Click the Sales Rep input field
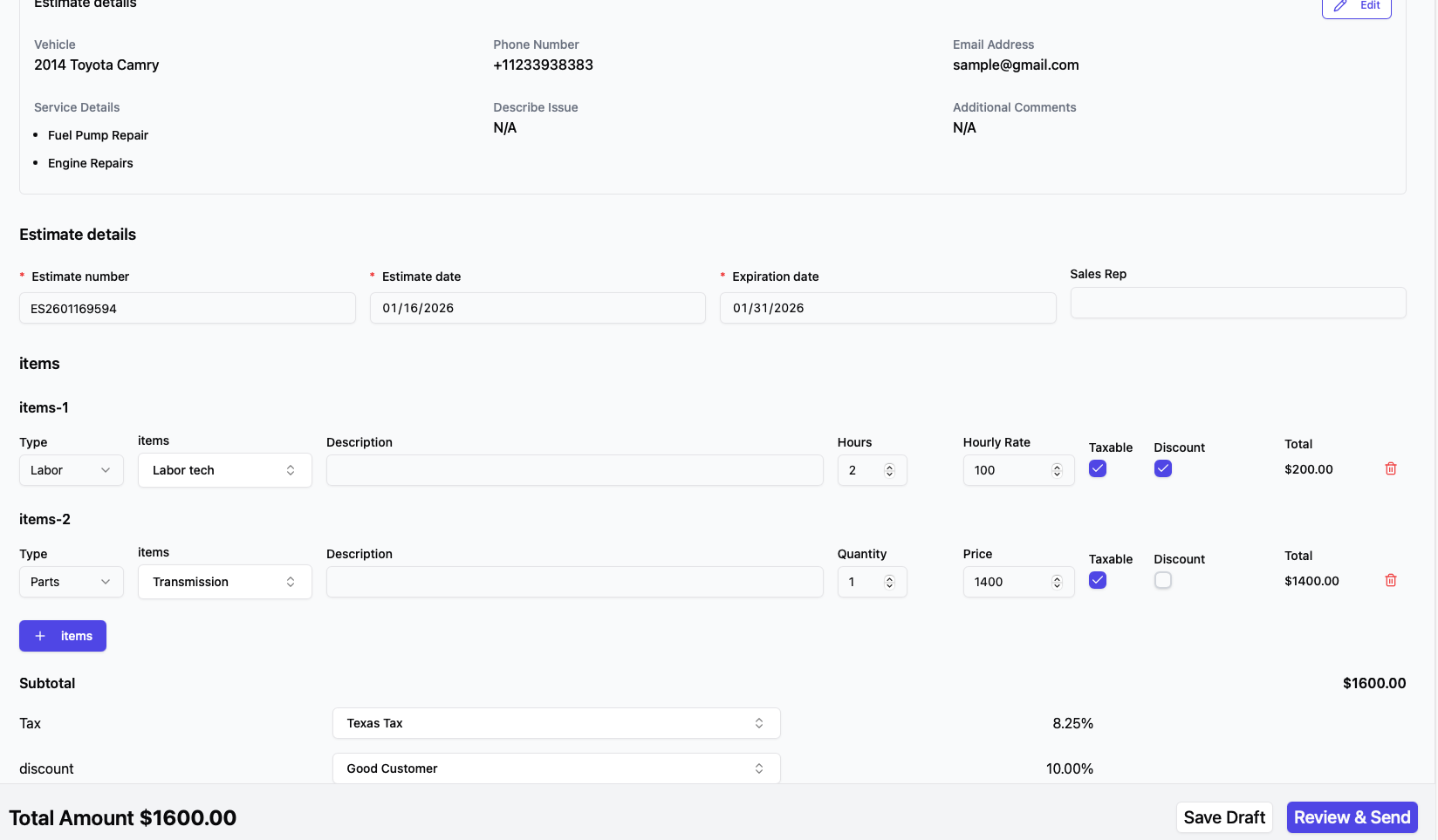1438x840 pixels. coord(1237,304)
